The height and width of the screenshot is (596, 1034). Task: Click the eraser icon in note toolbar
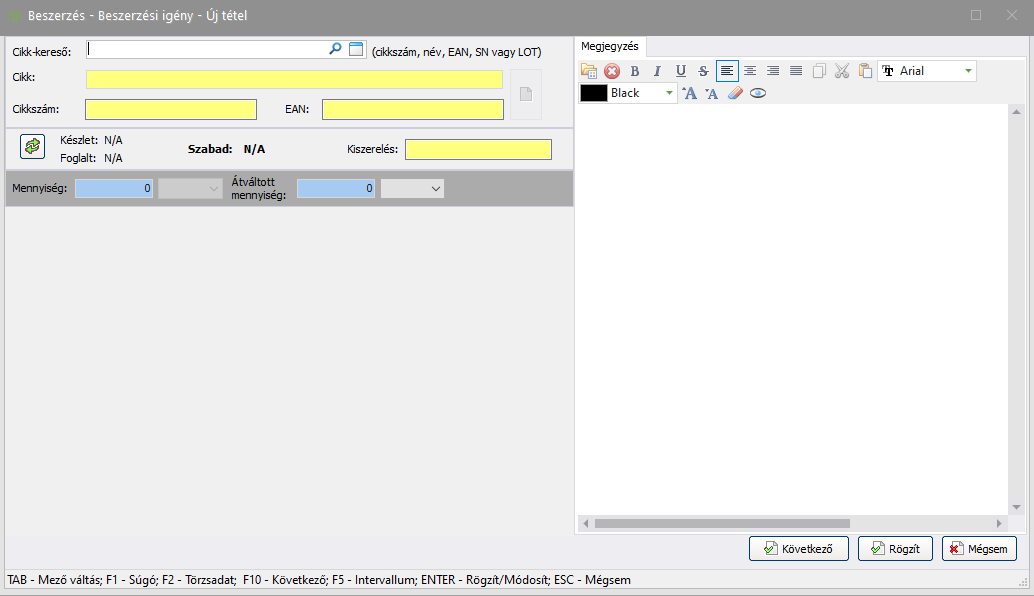coord(735,93)
